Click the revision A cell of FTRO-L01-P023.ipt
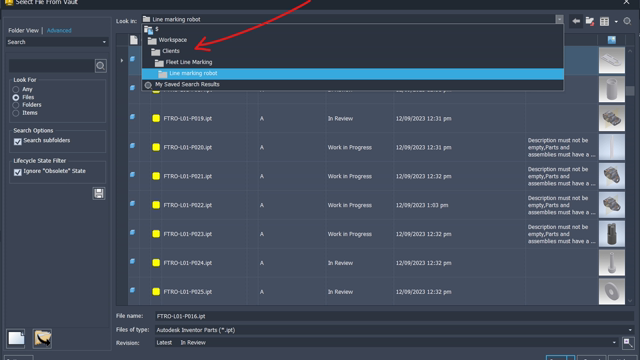 [x=262, y=234]
